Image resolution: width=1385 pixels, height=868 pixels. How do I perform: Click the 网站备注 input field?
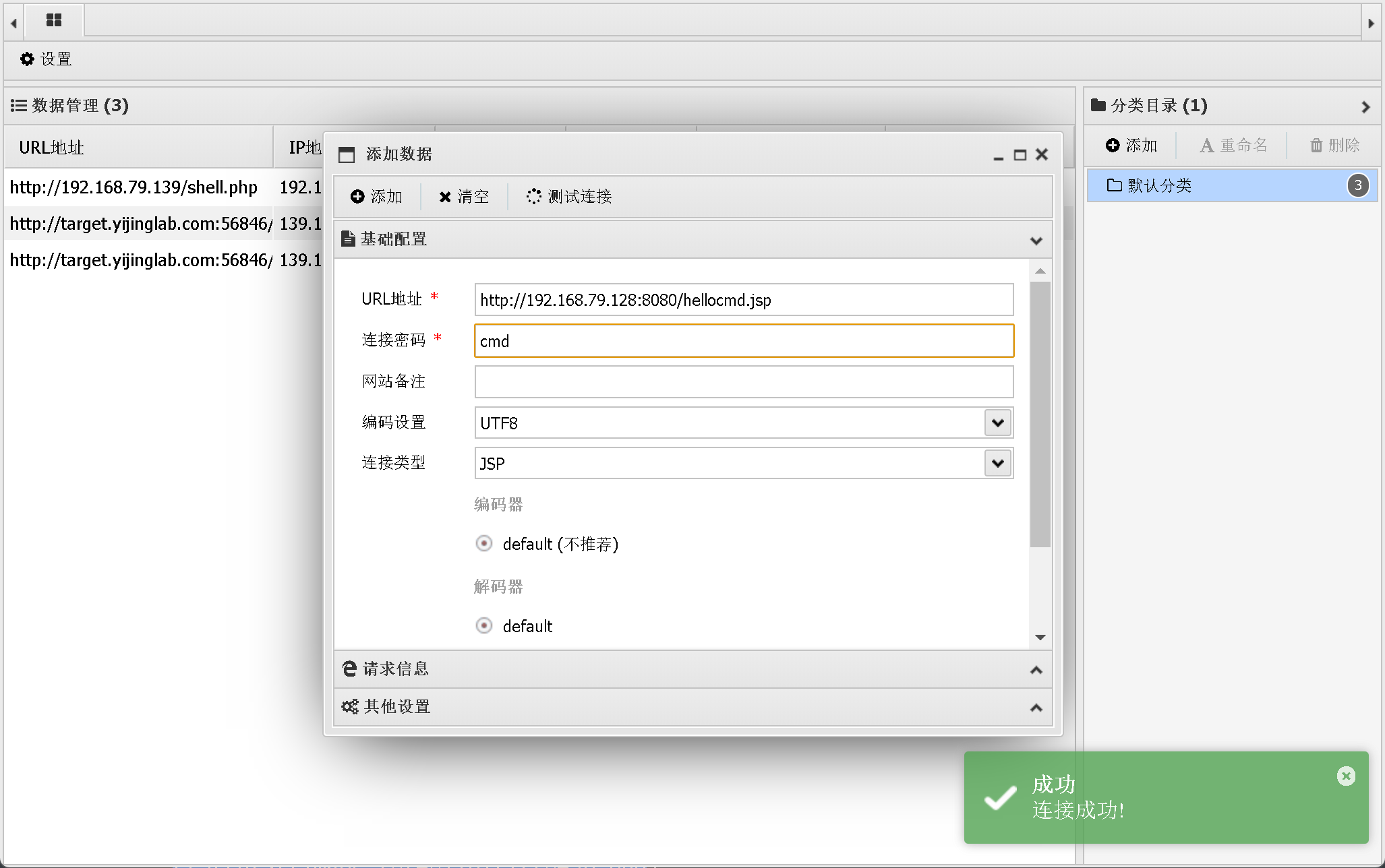[x=743, y=381]
